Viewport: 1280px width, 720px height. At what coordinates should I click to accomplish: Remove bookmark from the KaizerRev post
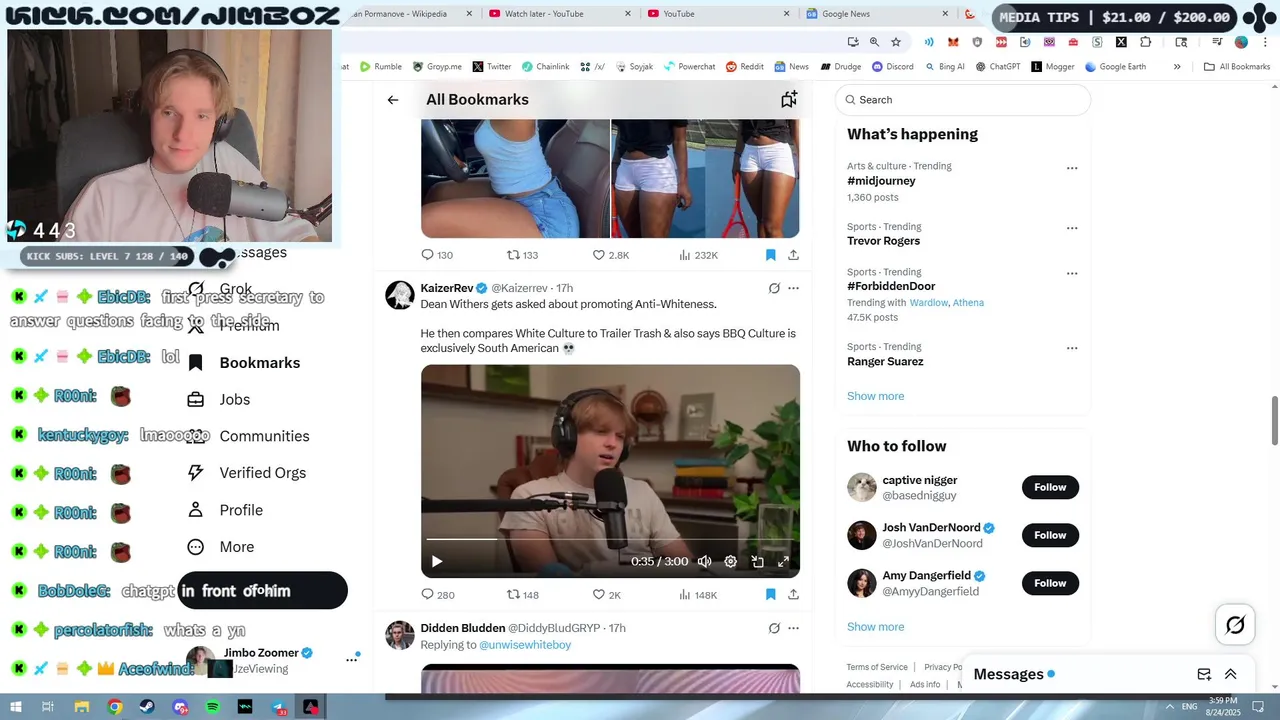pyautogui.click(x=770, y=594)
